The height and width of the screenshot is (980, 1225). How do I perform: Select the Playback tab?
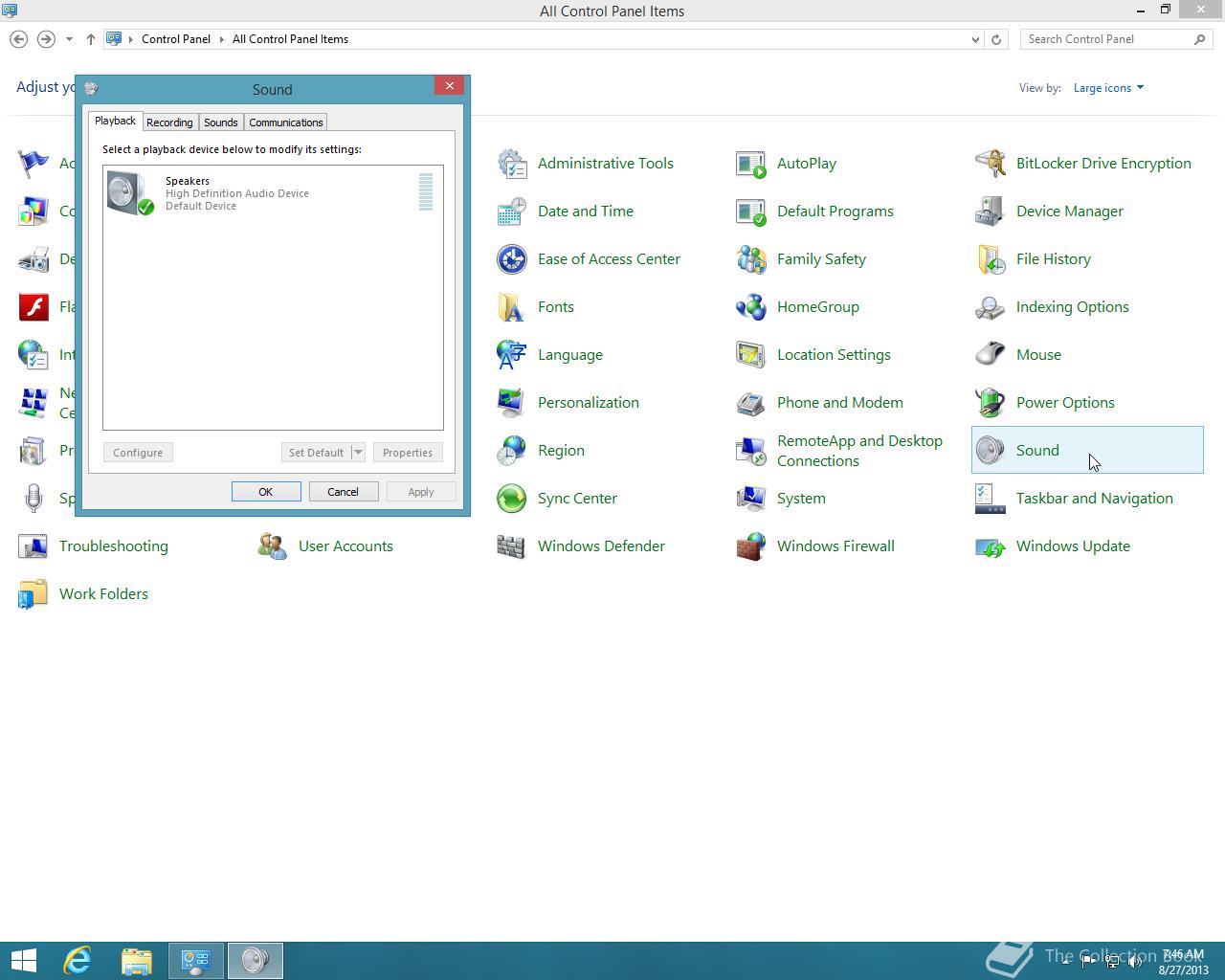click(115, 121)
